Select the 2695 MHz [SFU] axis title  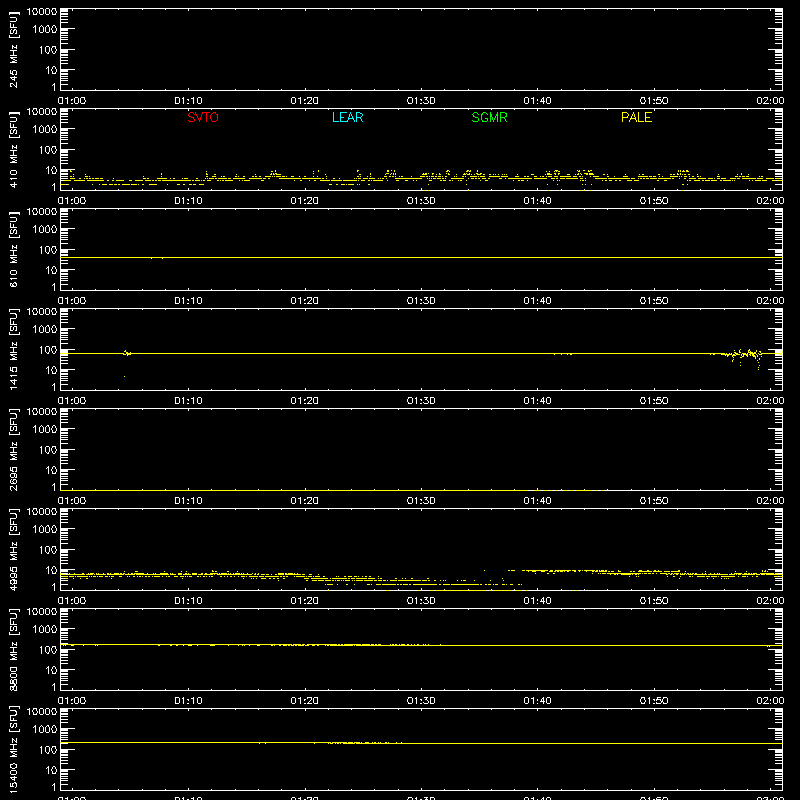click(13, 449)
